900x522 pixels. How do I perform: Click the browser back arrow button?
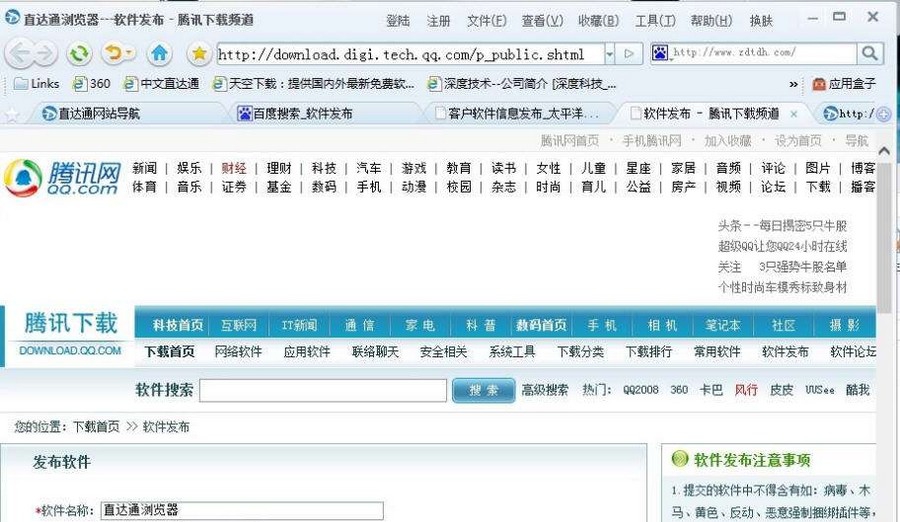click(x=19, y=54)
